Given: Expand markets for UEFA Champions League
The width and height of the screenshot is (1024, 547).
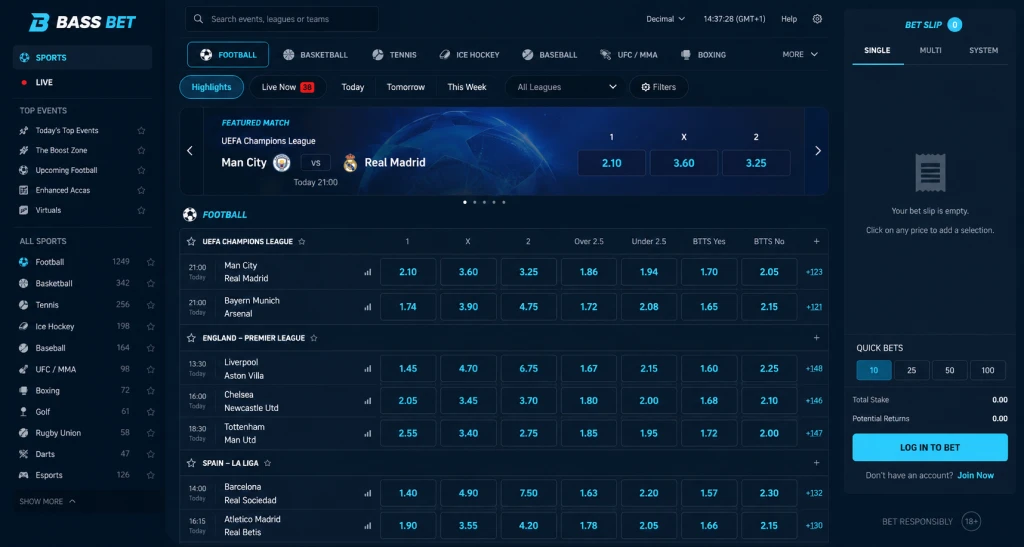Looking at the screenshot, I should coord(816,242).
